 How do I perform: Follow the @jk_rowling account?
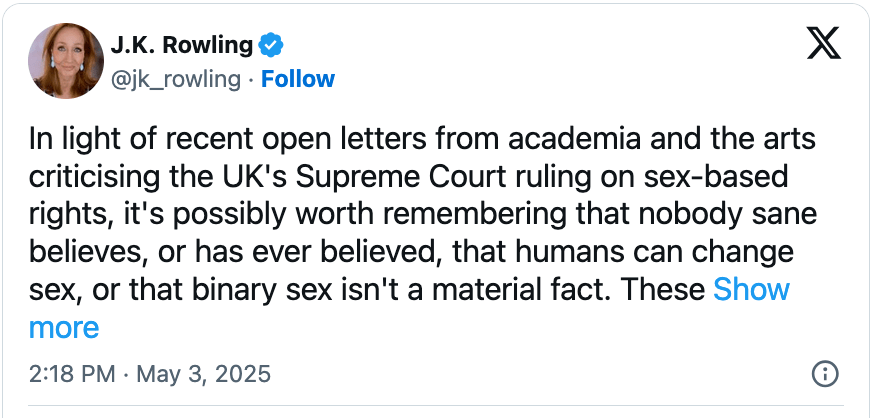(298, 78)
